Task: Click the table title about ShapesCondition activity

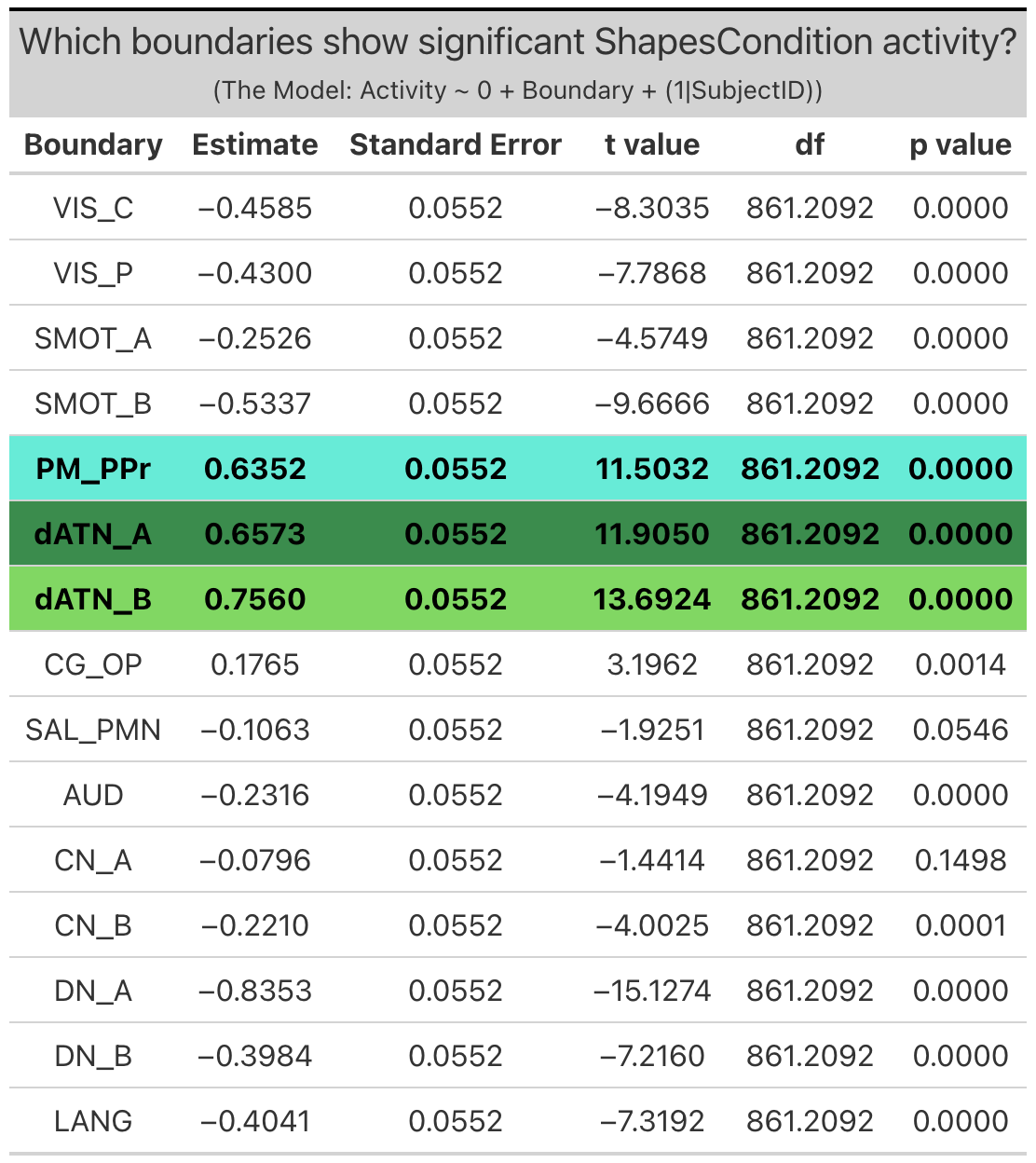Action: tap(518, 43)
